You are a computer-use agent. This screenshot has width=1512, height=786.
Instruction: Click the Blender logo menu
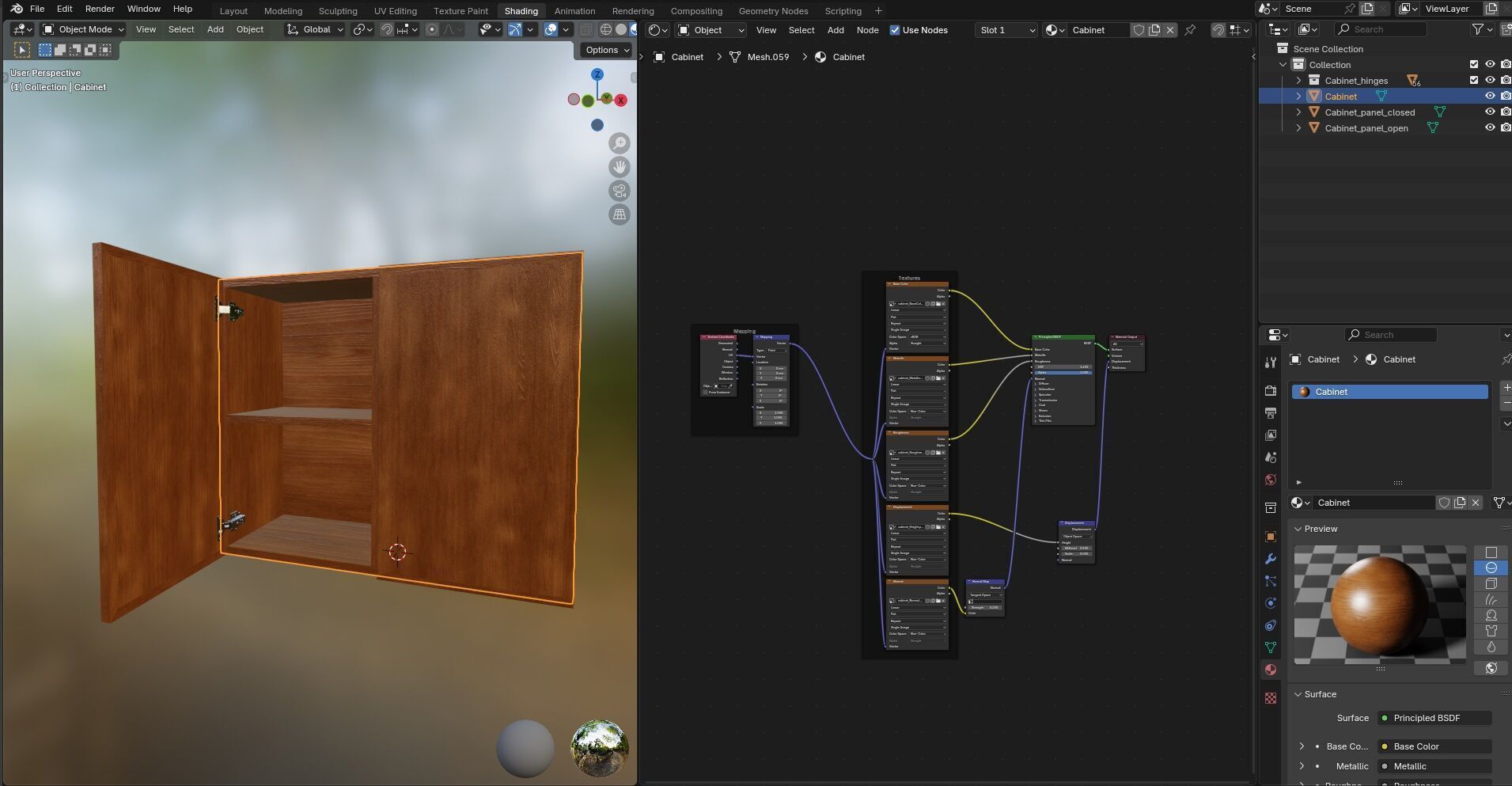(16, 9)
